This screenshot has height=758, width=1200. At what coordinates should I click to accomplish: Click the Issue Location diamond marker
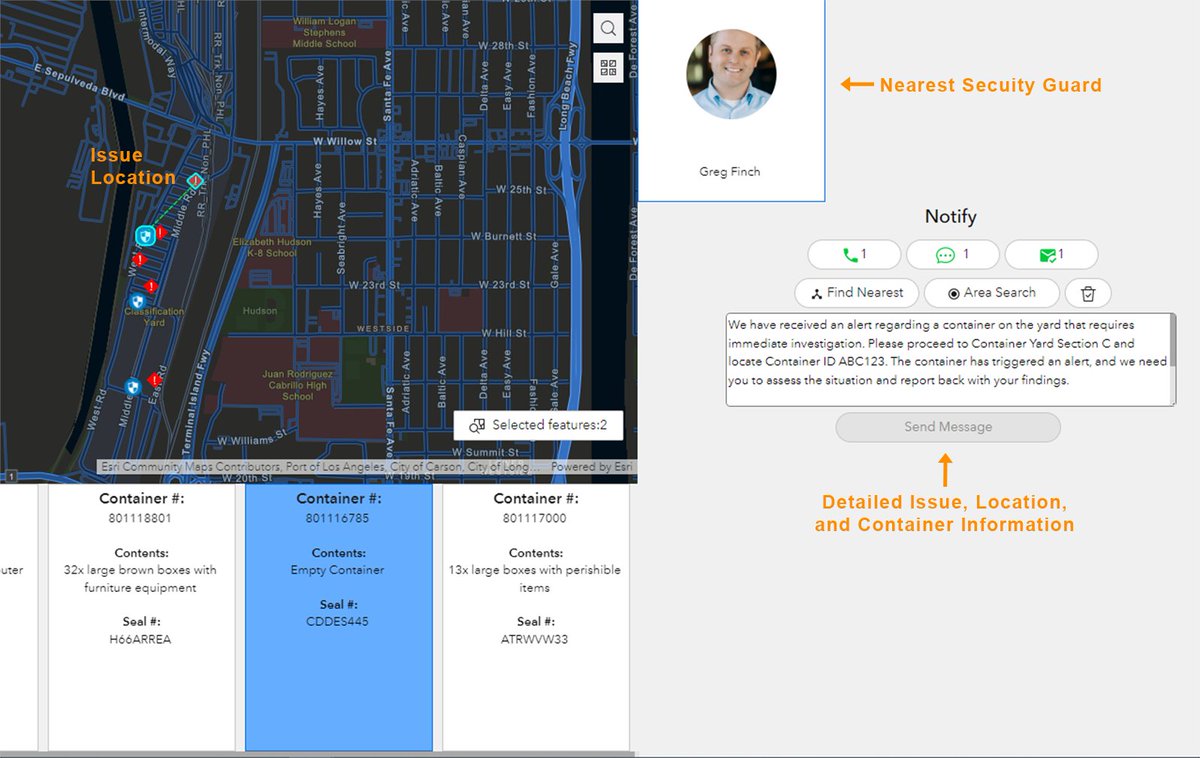pos(194,181)
